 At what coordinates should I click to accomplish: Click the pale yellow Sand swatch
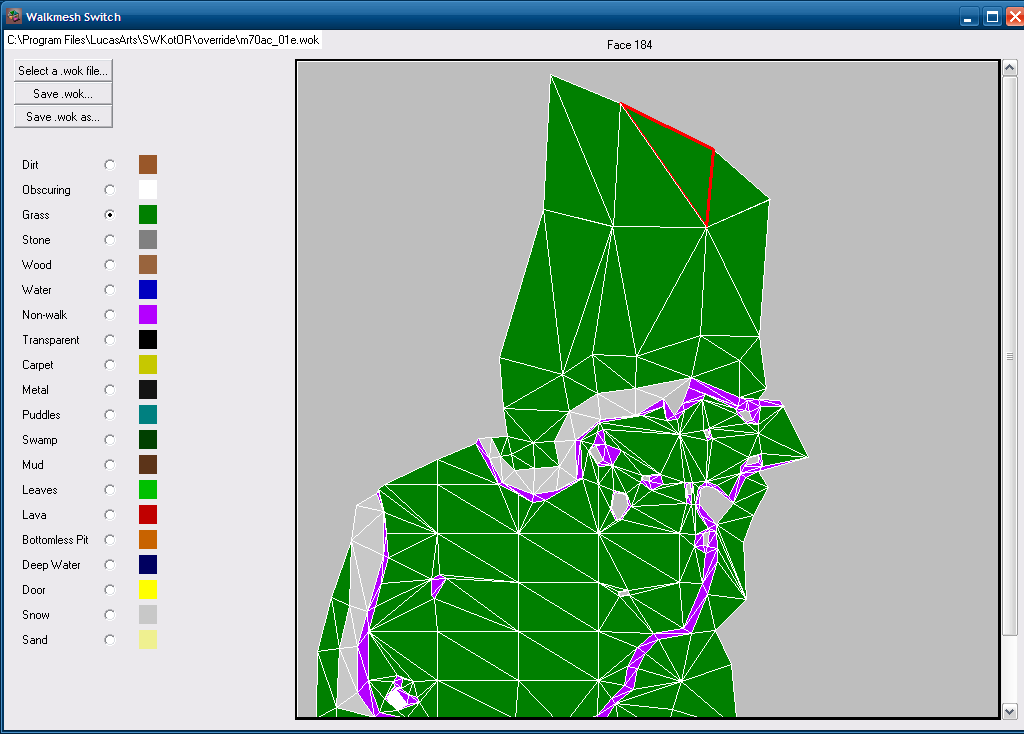148,640
